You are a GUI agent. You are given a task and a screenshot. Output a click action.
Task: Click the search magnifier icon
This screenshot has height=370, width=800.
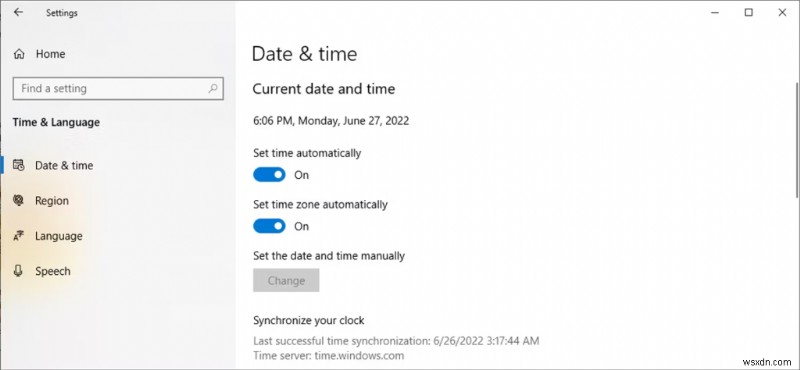click(x=213, y=88)
